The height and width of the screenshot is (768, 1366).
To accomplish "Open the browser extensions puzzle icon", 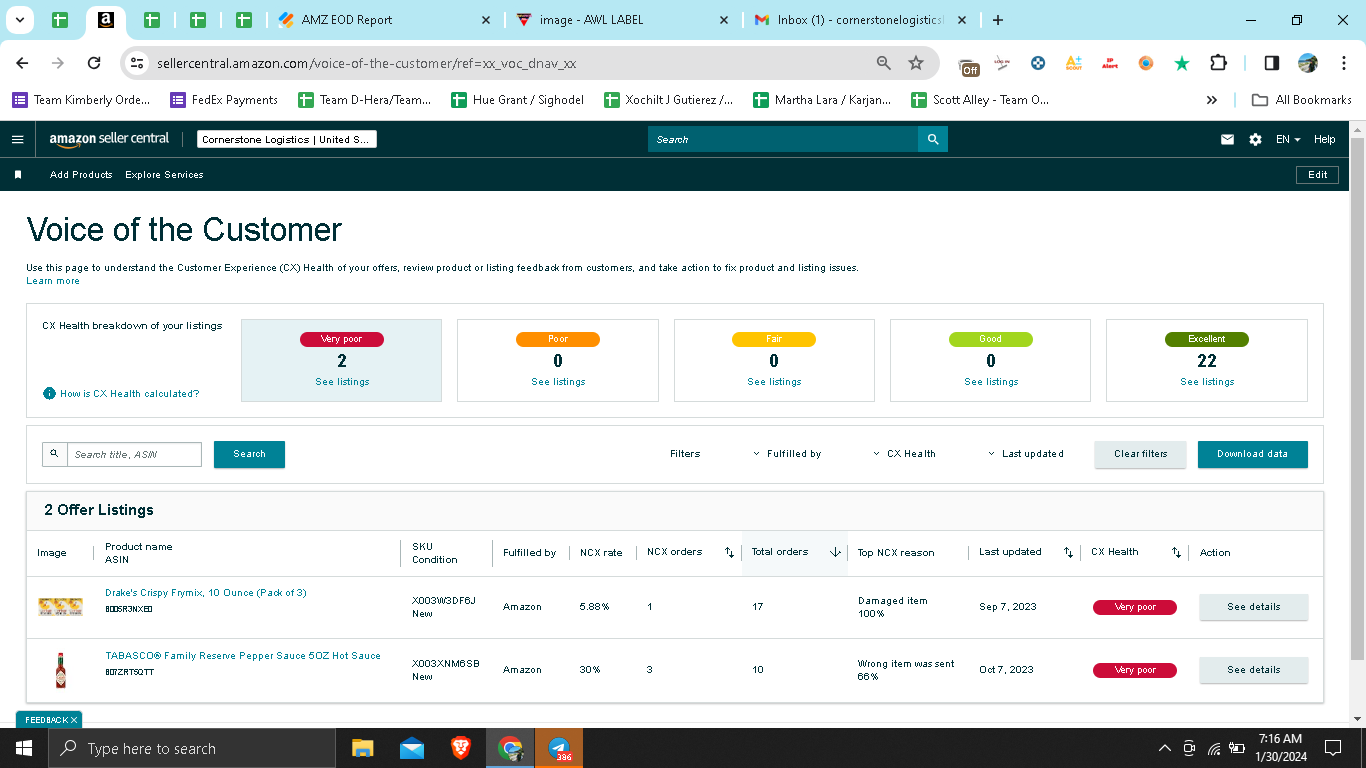I will [x=1218, y=63].
